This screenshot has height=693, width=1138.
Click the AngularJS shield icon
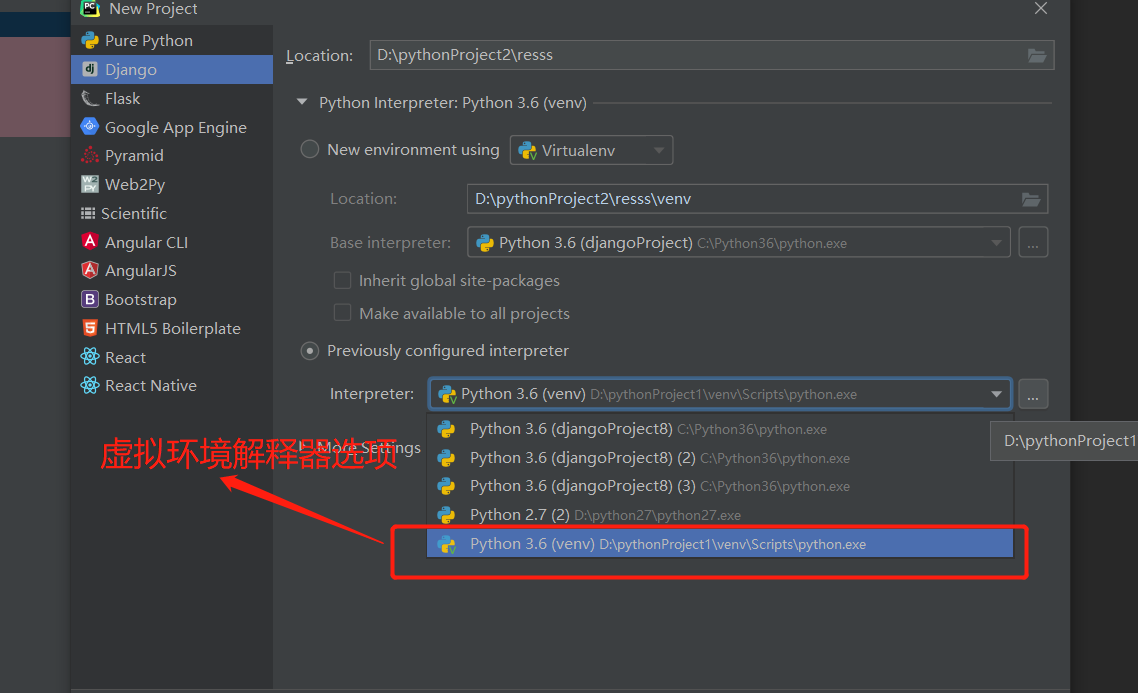(89, 270)
